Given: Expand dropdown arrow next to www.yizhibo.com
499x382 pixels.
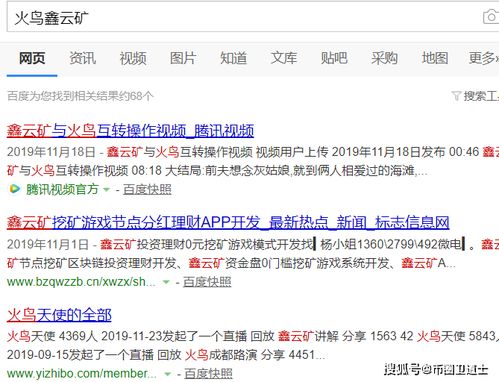Looking at the screenshot, I should pos(168,374).
